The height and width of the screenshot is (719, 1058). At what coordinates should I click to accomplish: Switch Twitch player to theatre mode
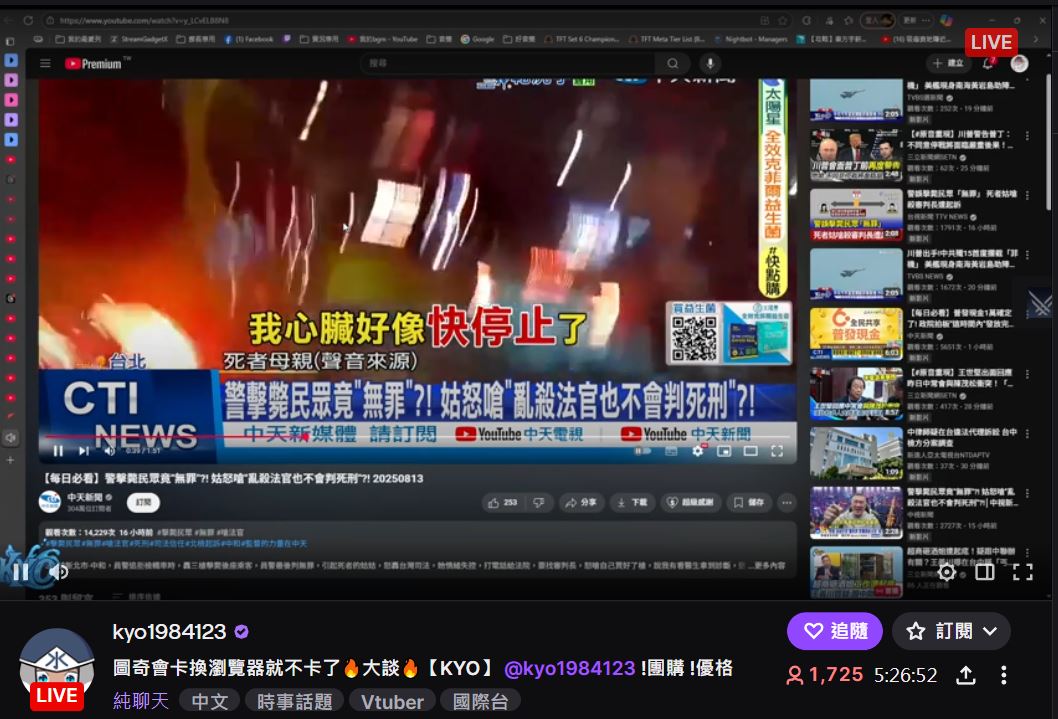pos(984,572)
